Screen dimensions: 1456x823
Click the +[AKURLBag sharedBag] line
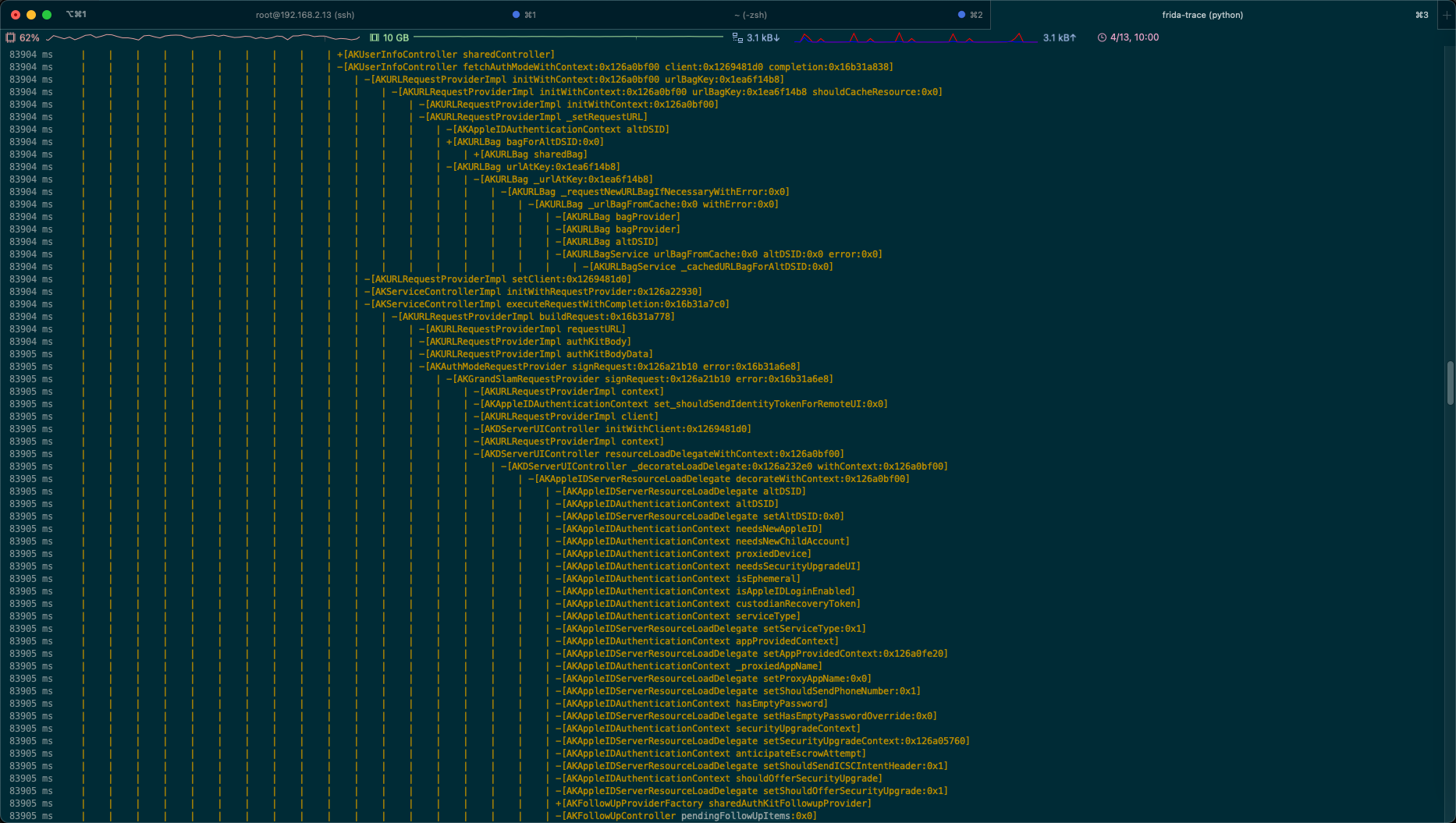(x=531, y=154)
